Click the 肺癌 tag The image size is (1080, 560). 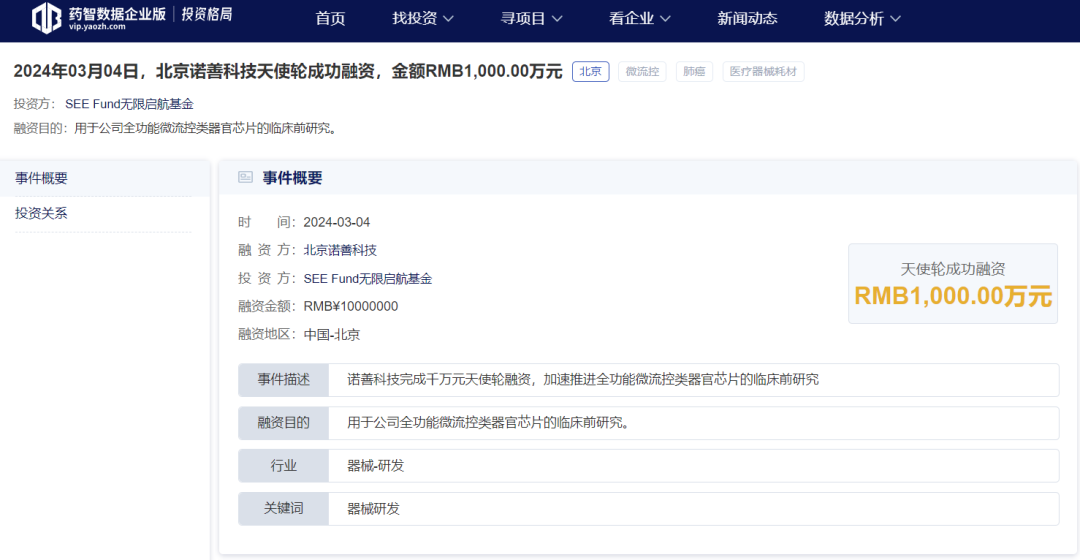coord(694,72)
